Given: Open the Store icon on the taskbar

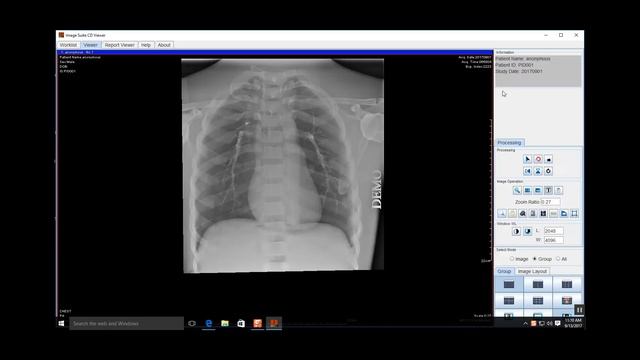Looking at the screenshot, I should 241,323.
